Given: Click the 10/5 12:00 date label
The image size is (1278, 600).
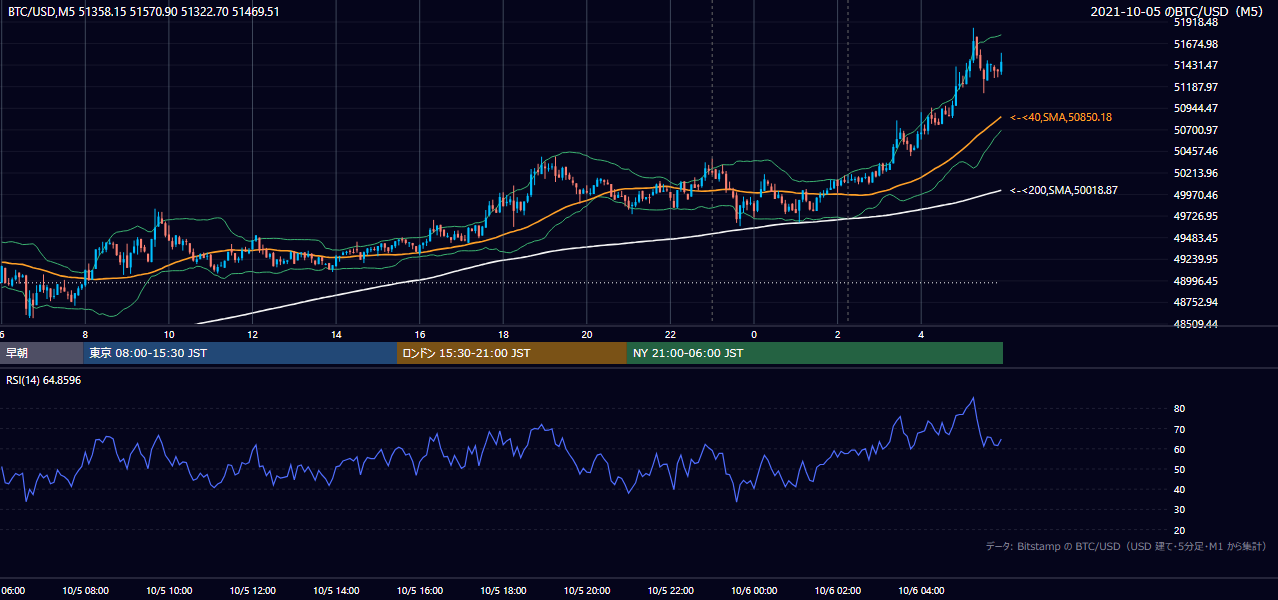Looking at the screenshot, I should (x=252, y=590).
